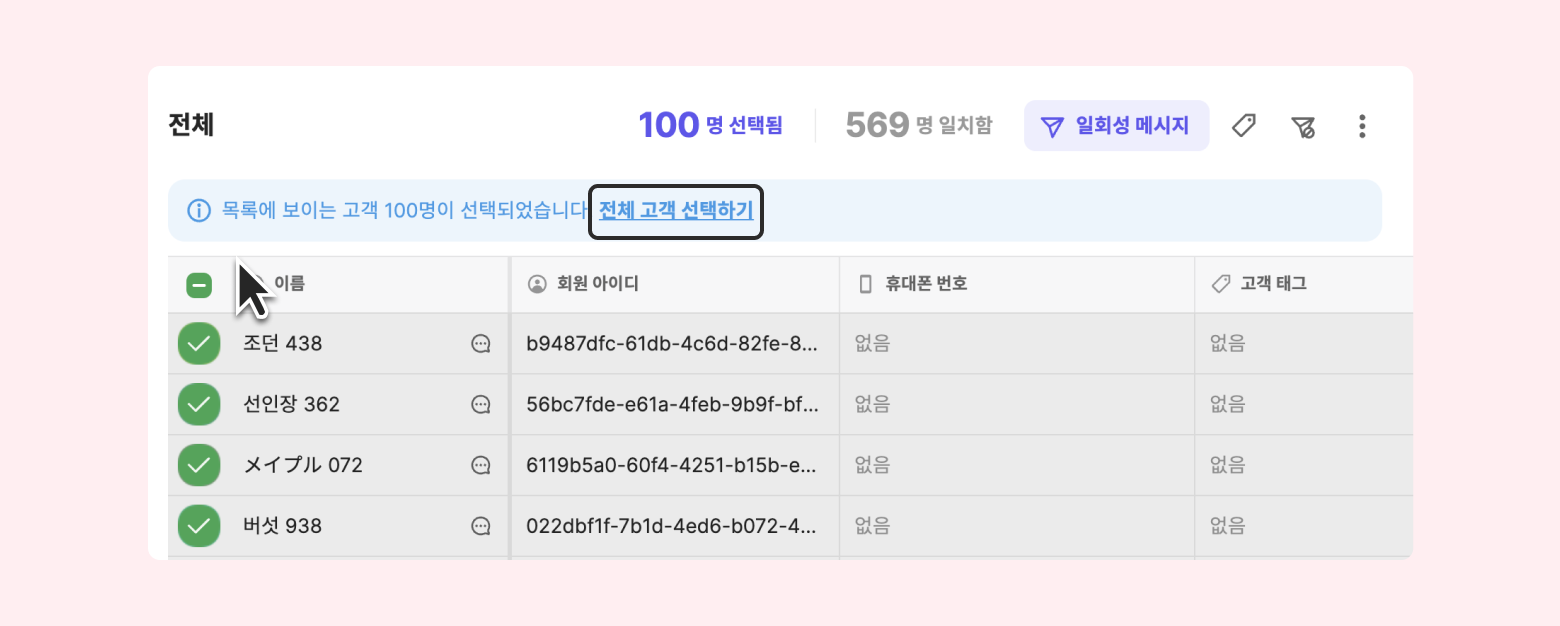Uncheck the row for 조던 438
The width and height of the screenshot is (1560, 626).
(199, 344)
